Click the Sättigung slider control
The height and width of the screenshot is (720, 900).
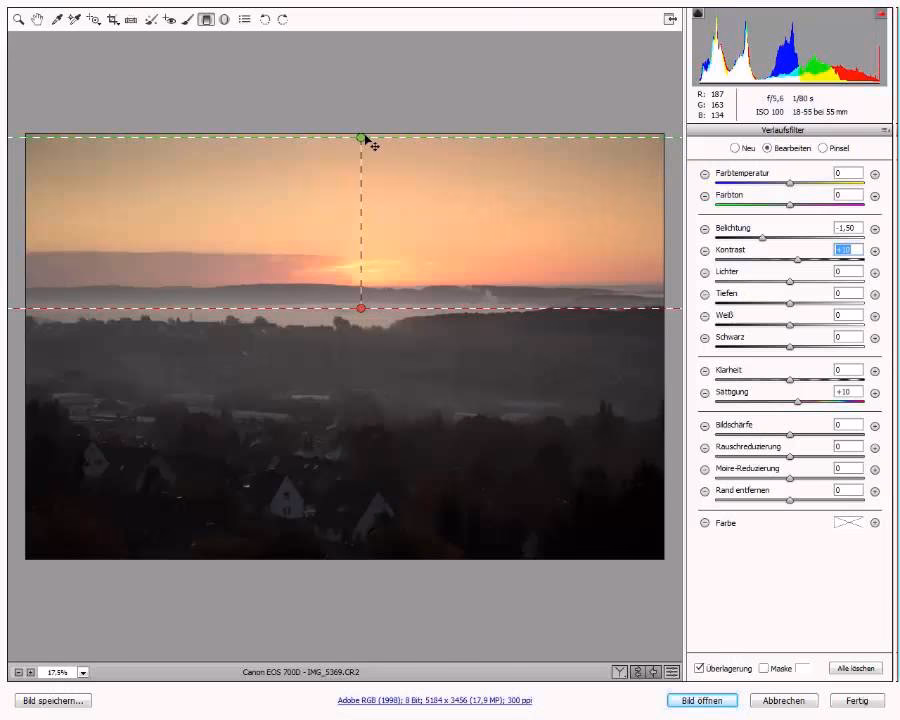point(798,402)
